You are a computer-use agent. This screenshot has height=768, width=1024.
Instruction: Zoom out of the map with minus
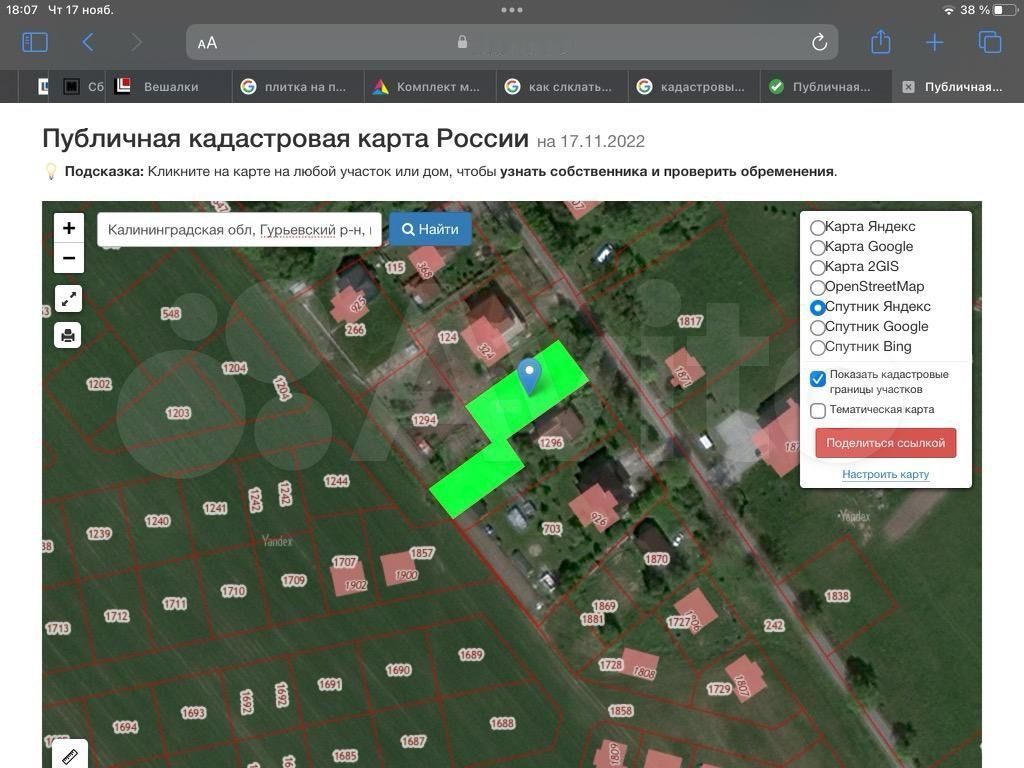click(x=69, y=258)
